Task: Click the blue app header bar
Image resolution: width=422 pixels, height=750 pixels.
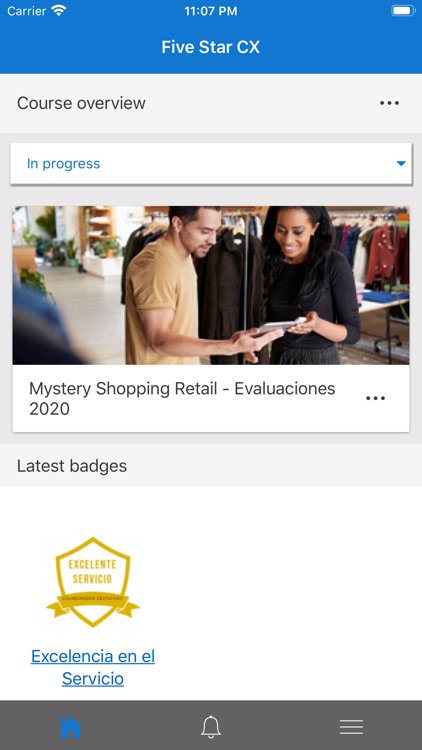Action: [211, 47]
